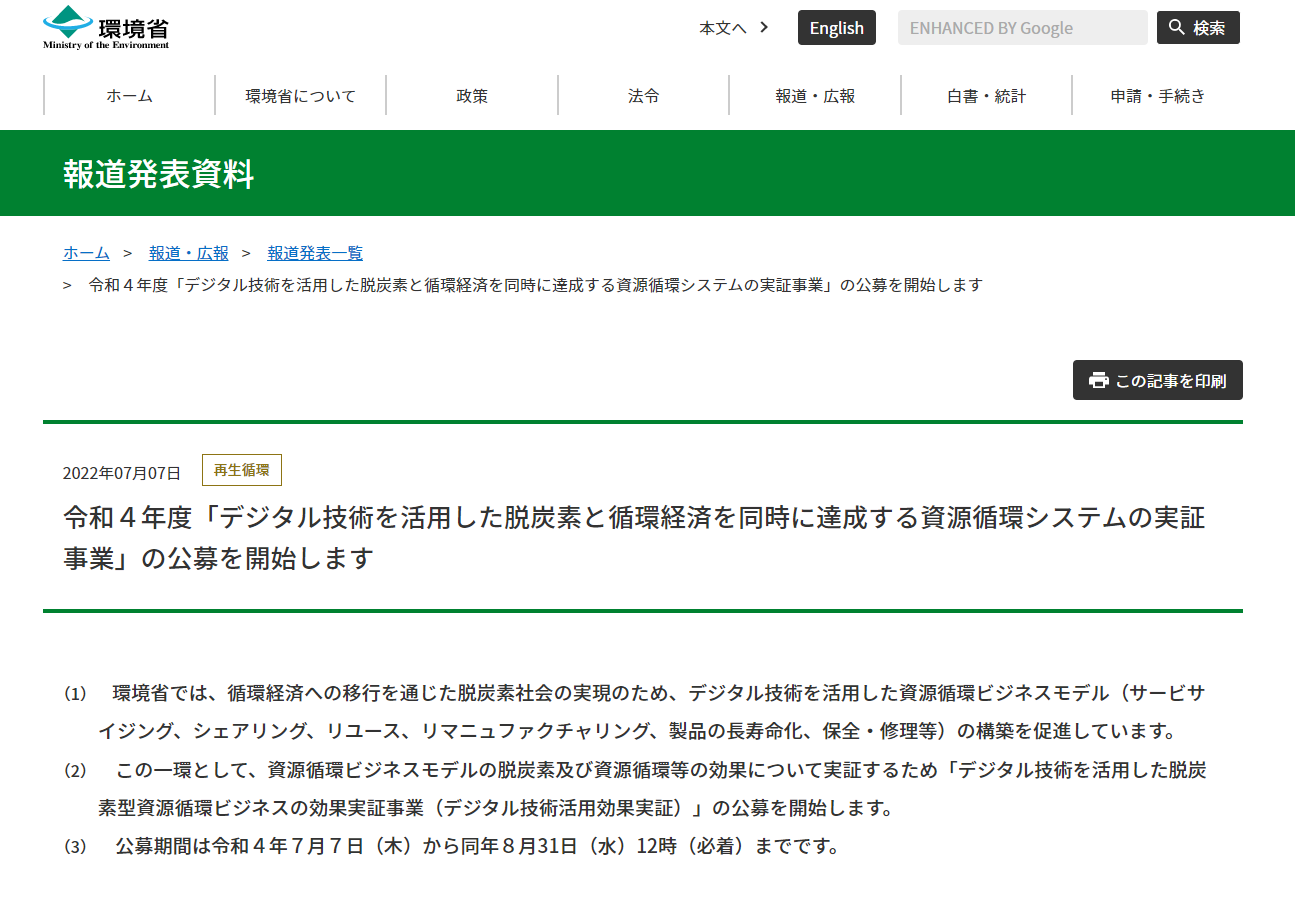Open the ホーム breadcrumb link
Image resolution: width=1295 pixels, height=901 pixels.
pyautogui.click(x=86, y=253)
